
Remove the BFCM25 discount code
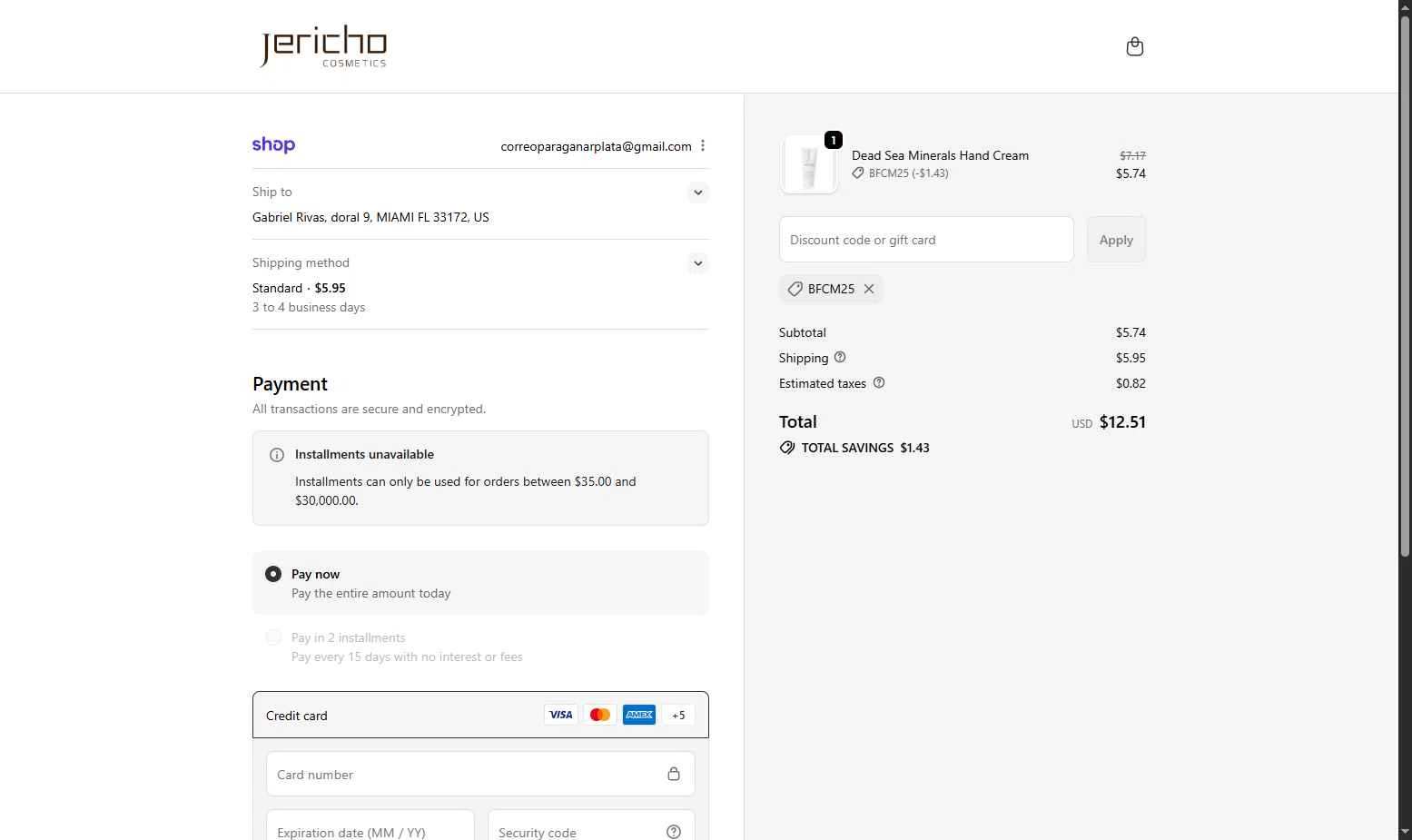pos(869,289)
